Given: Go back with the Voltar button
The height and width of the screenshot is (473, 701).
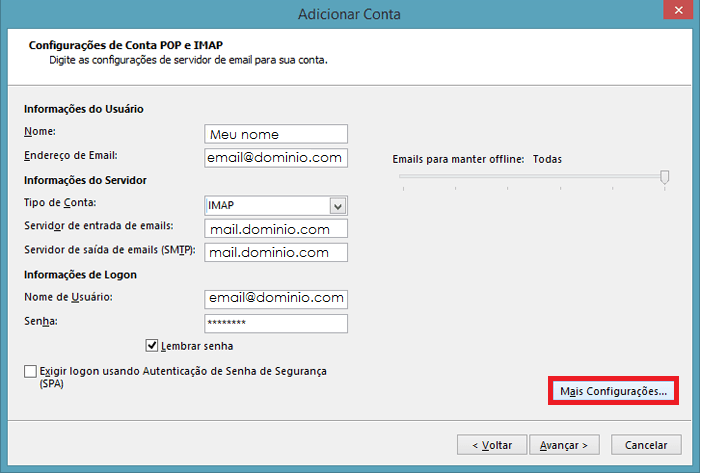Looking at the screenshot, I should tap(485, 444).
